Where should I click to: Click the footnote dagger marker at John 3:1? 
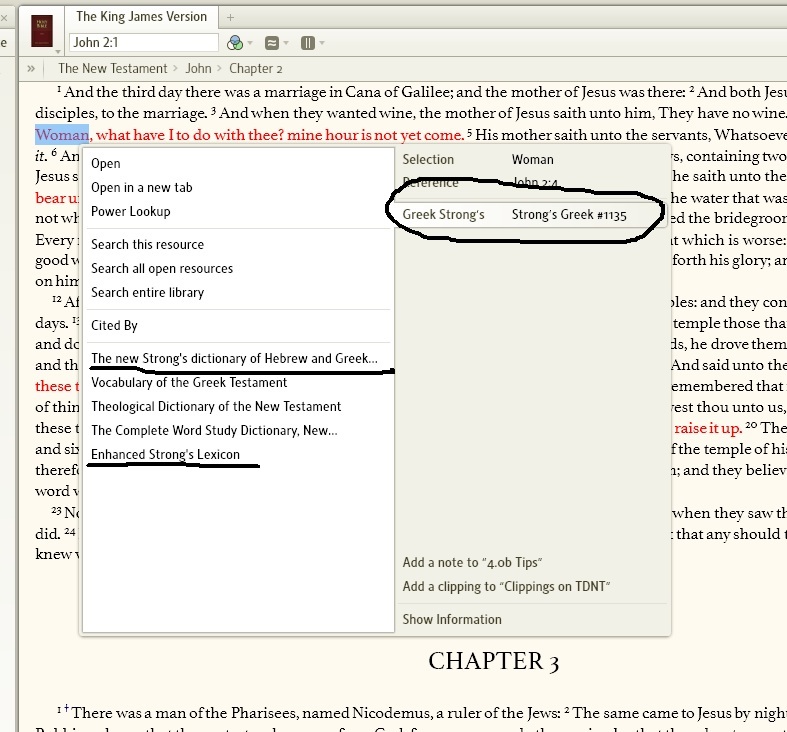tap(66, 708)
